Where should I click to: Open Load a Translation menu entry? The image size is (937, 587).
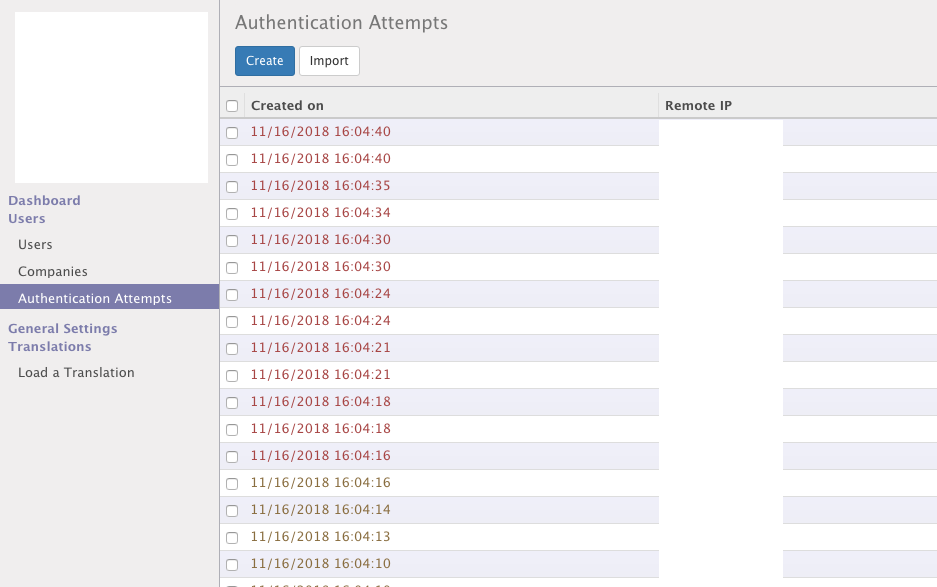click(x=76, y=372)
